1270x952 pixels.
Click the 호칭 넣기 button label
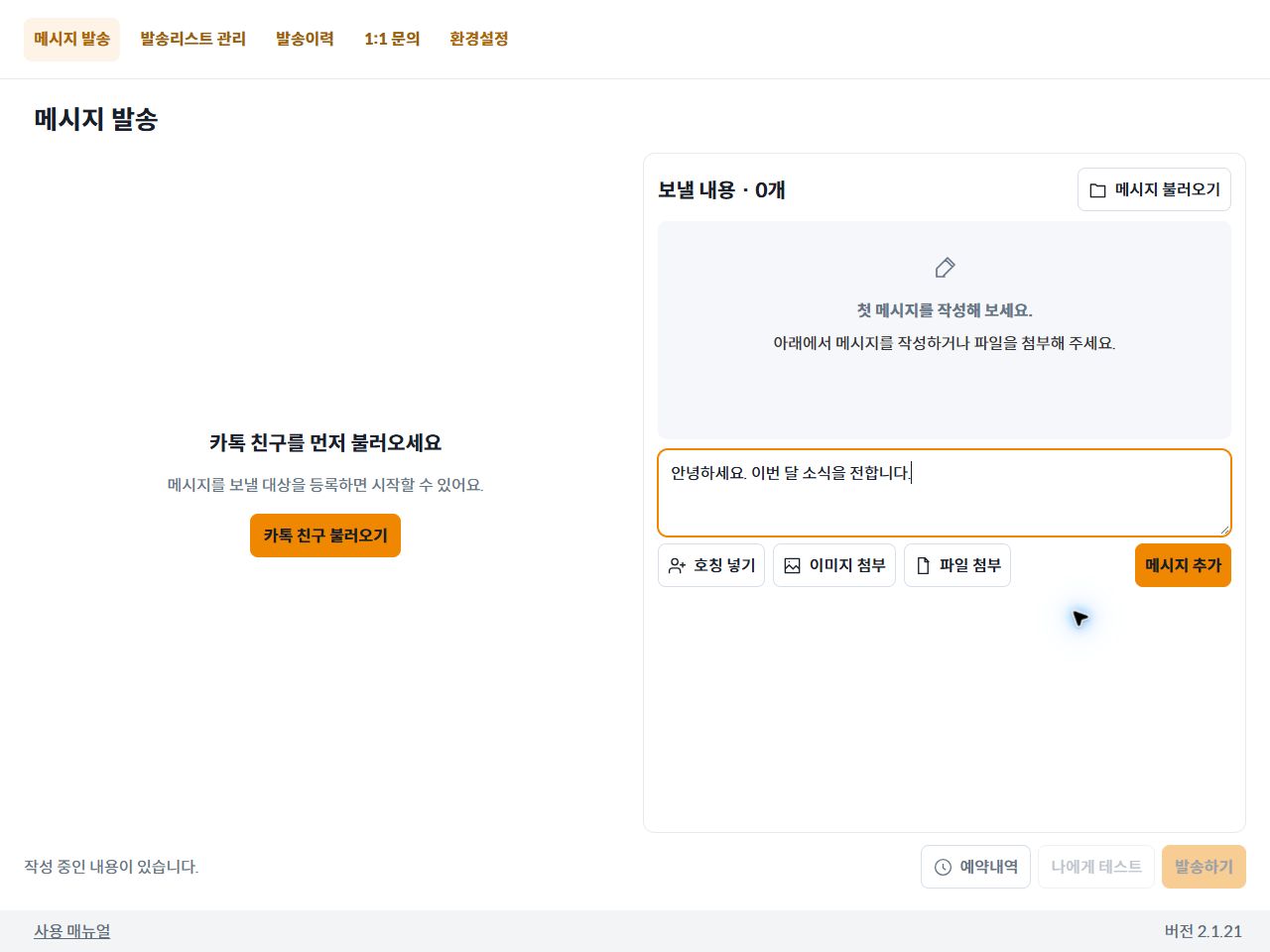[x=724, y=565]
